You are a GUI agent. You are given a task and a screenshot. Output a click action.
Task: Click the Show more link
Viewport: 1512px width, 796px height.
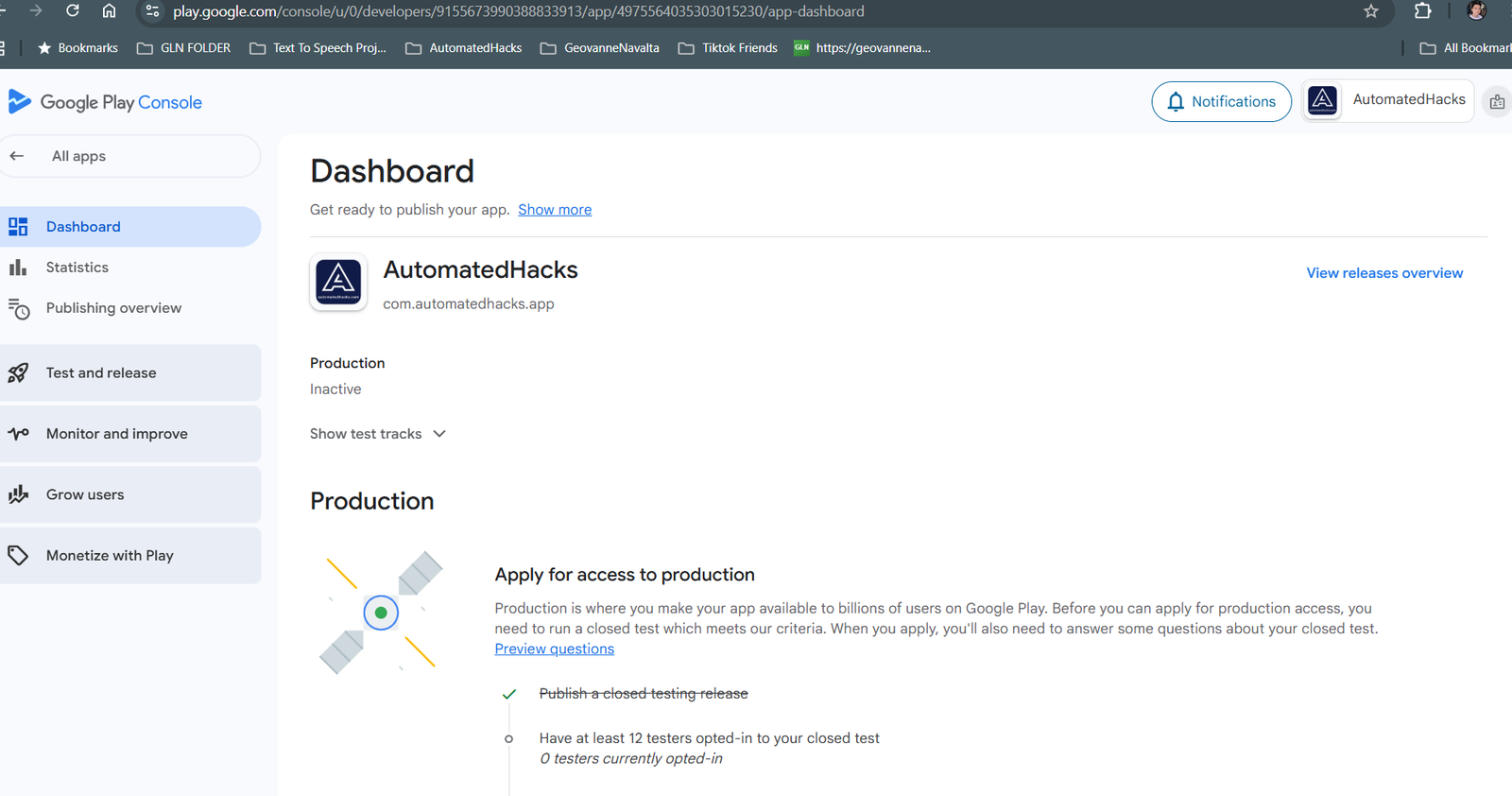tap(555, 210)
